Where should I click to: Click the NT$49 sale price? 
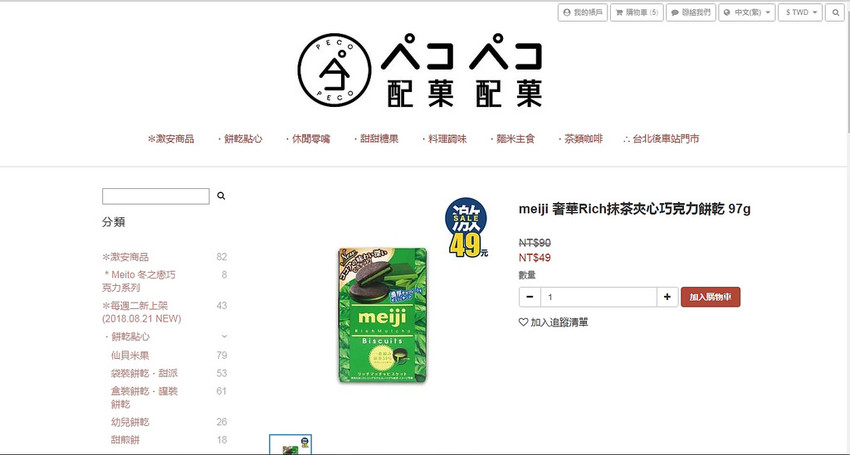pyautogui.click(x=535, y=258)
